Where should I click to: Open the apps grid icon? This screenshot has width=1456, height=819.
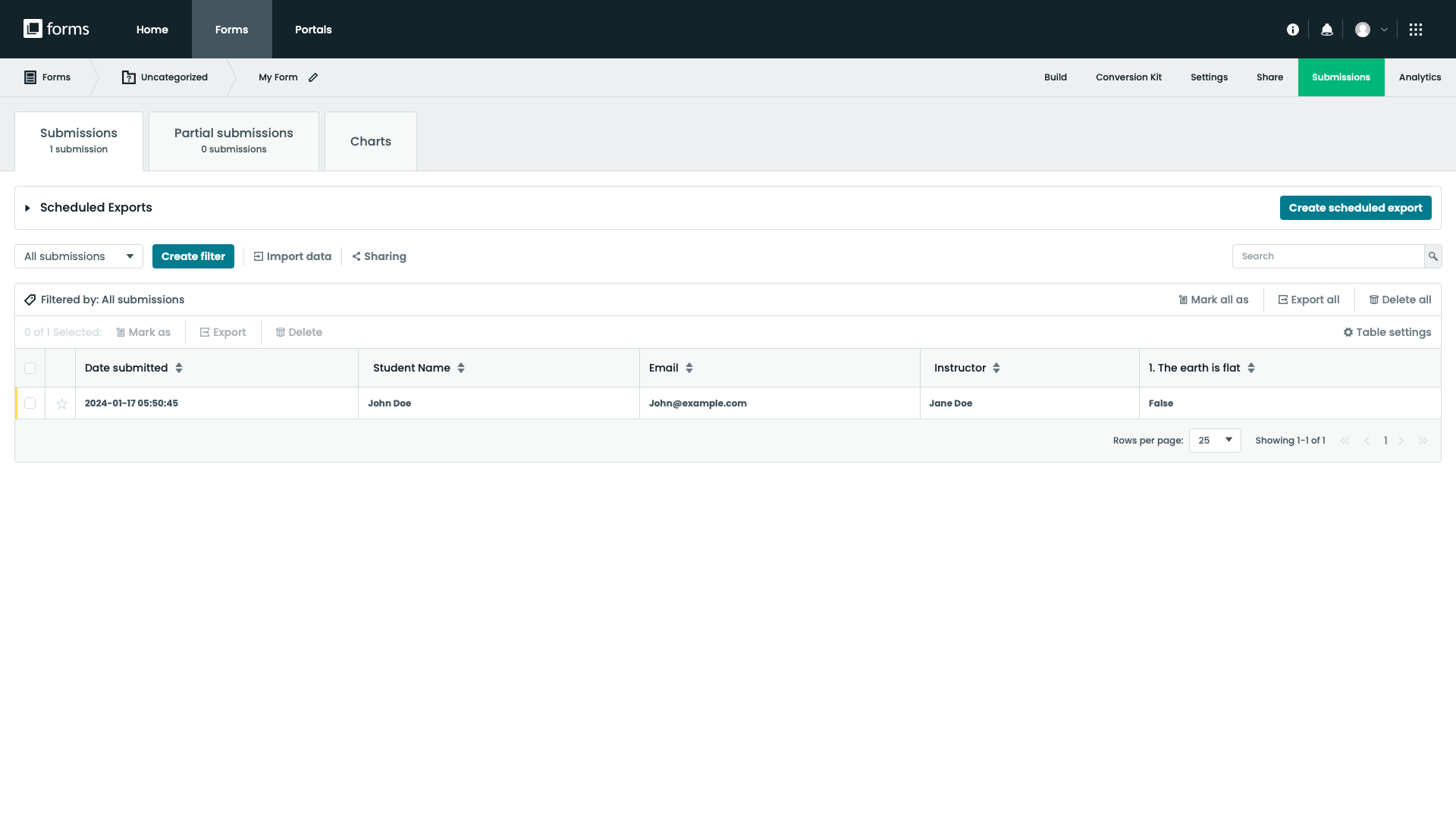tap(1417, 30)
